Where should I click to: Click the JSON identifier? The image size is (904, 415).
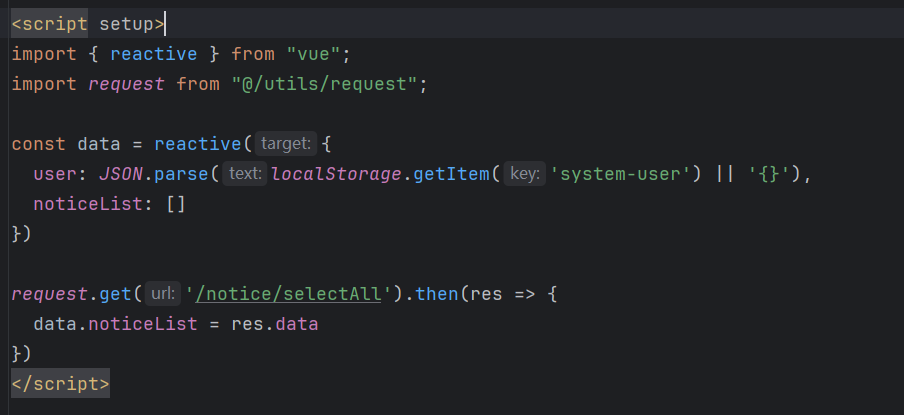(x=120, y=174)
